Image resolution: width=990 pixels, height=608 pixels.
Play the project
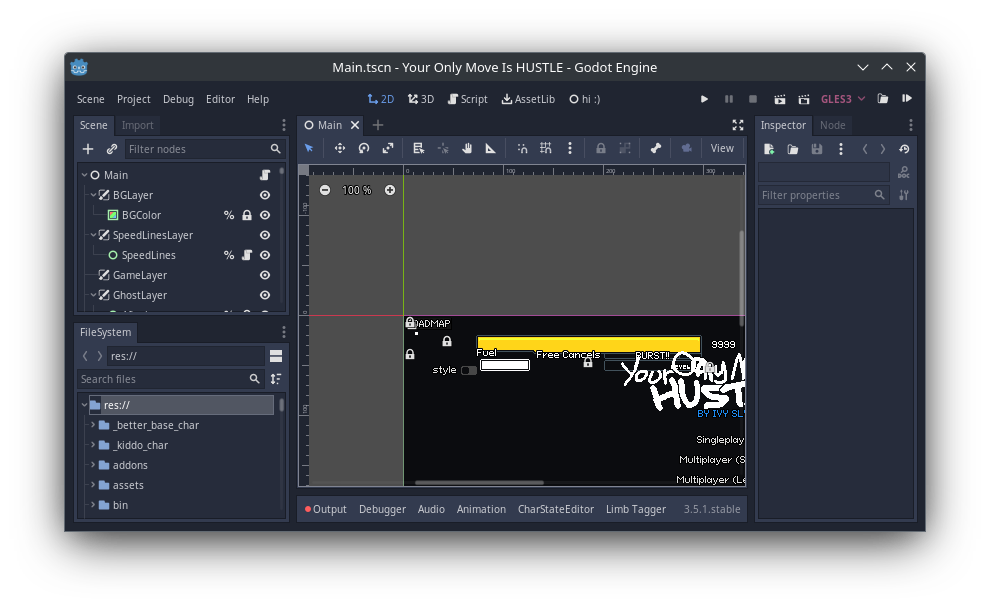click(x=704, y=99)
